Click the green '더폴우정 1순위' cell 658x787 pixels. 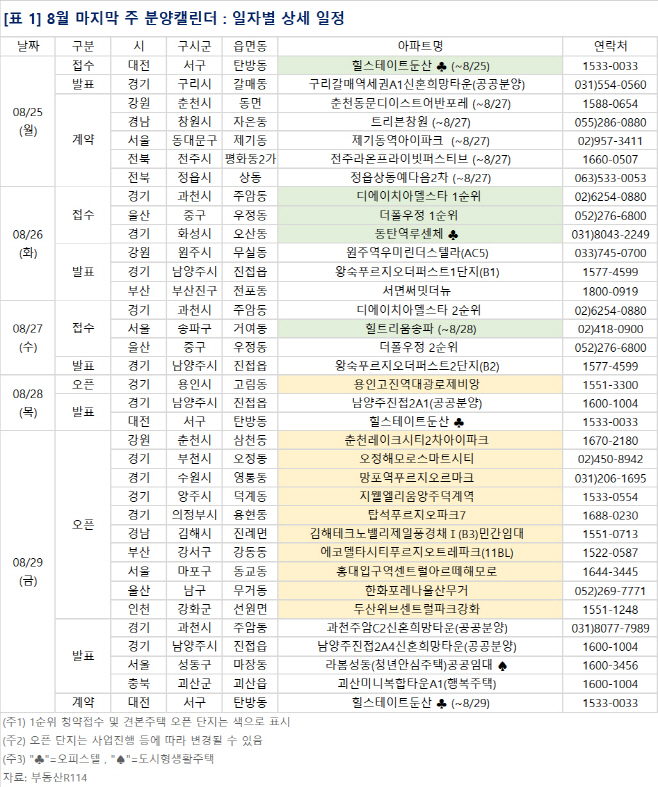pyautogui.click(x=420, y=215)
